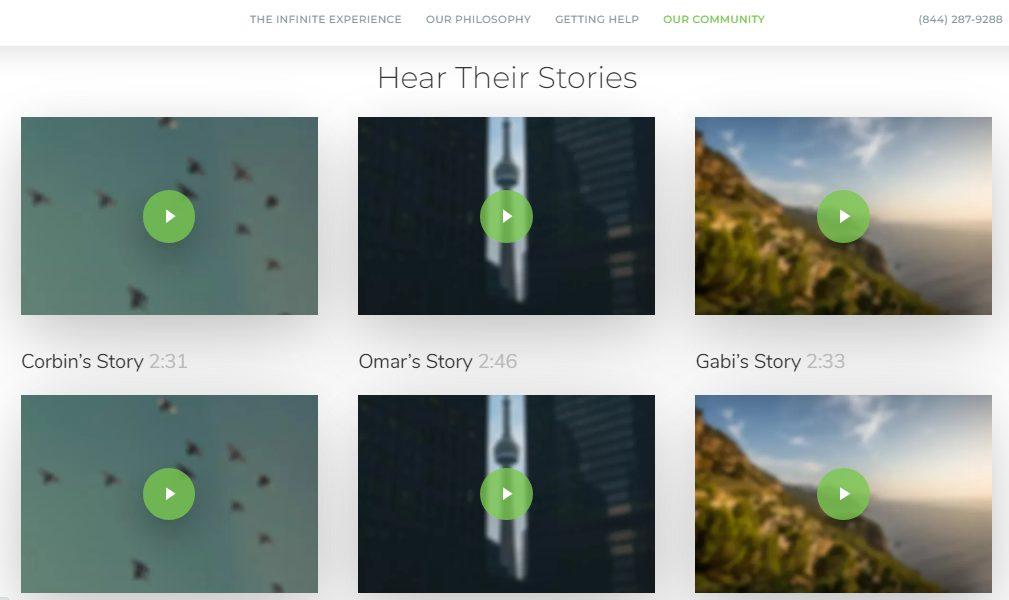Go to Our Philosophy page
Screen dimensions: 1009x600
(x=478, y=19)
